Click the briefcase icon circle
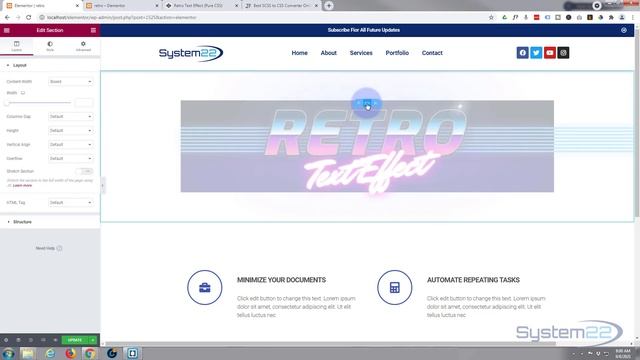640x360 pixels. (x=204, y=287)
